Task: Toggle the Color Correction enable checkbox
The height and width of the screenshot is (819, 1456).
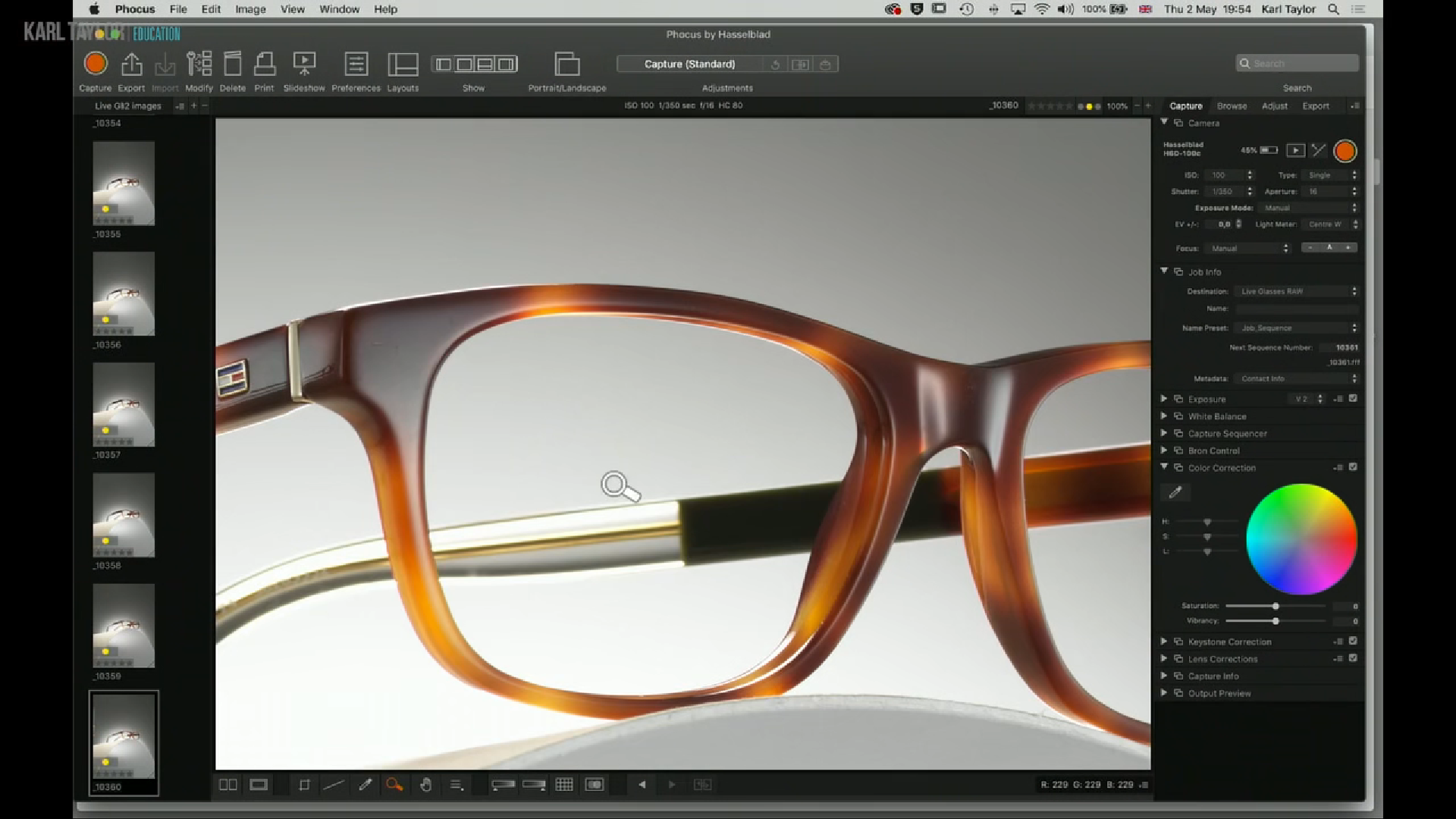Action: (1353, 467)
